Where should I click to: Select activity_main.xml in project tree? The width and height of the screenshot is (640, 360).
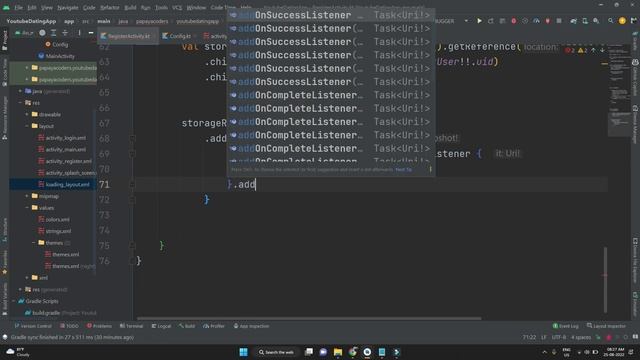pyautogui.click(x=62, y=149)
